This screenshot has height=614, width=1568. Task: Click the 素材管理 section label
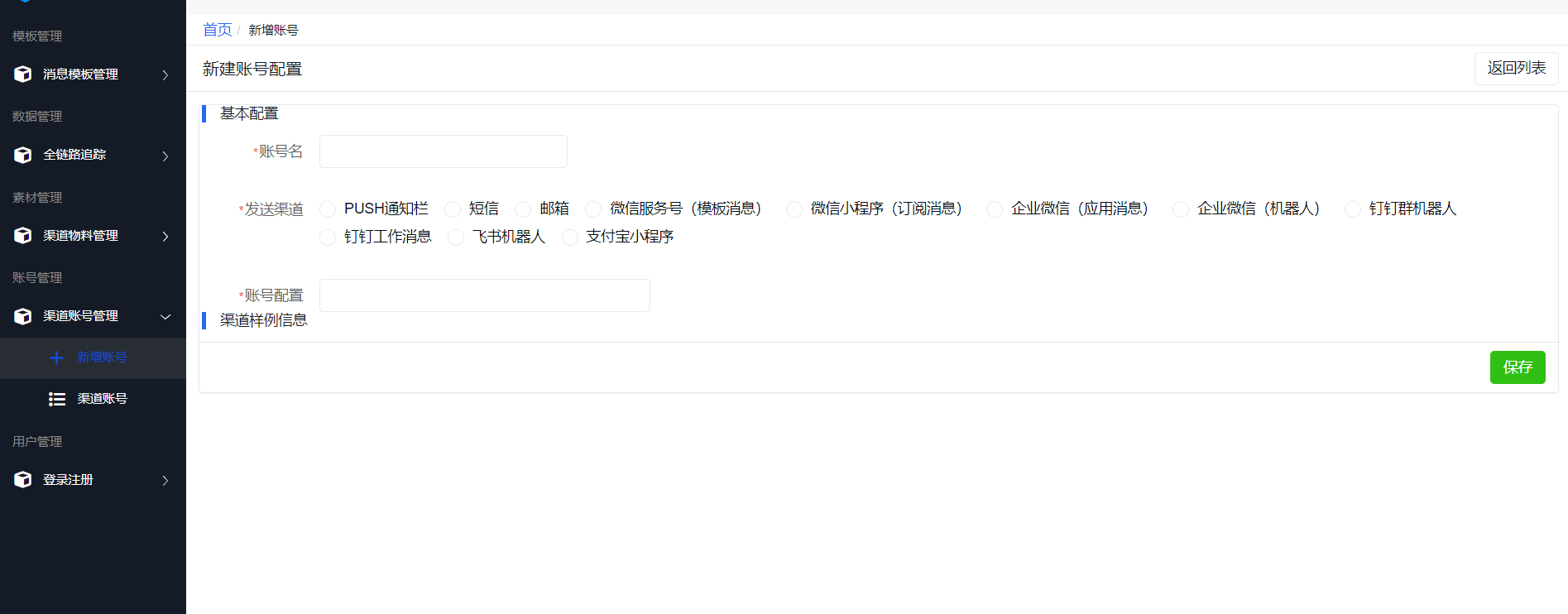tap(37, 198)
